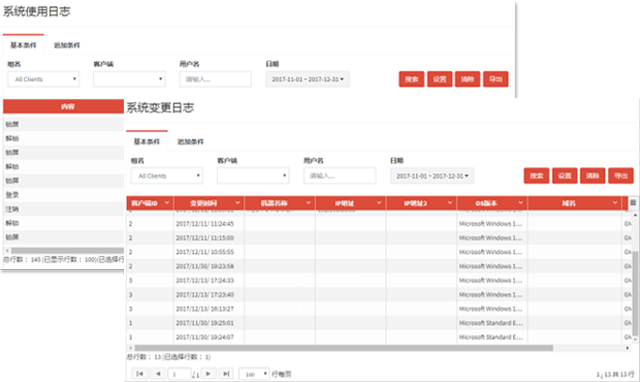This screenshot has width=640, height=382.
Task: Click left arrow of table horizontal scrollbar
Action: click(x=131, y=348)
